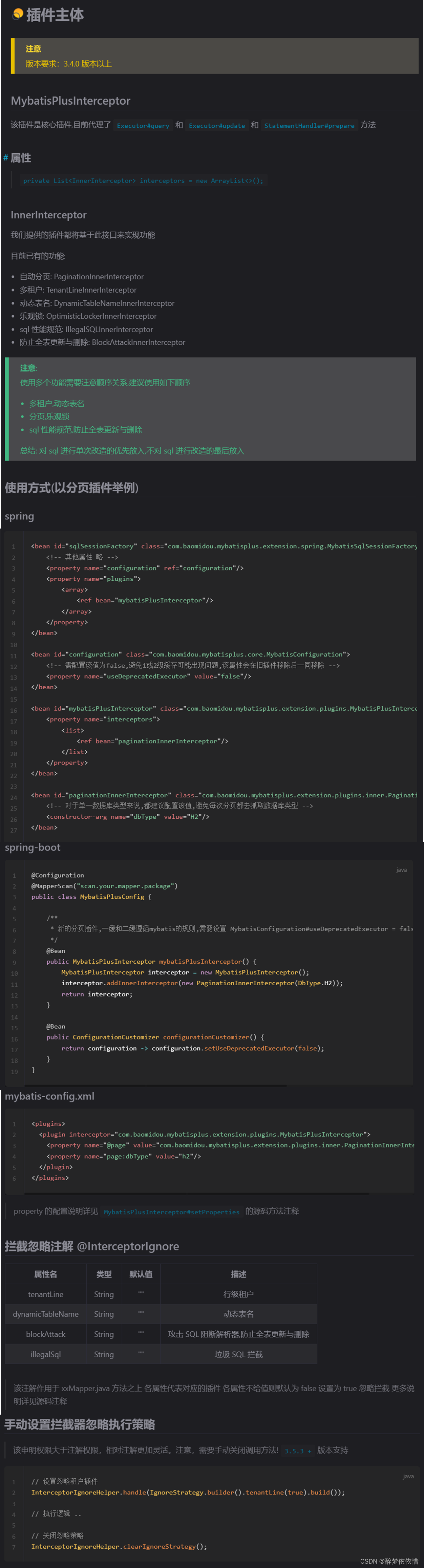Click the private List<InnerInterceptor> interceptors code line

pos(143,180)
